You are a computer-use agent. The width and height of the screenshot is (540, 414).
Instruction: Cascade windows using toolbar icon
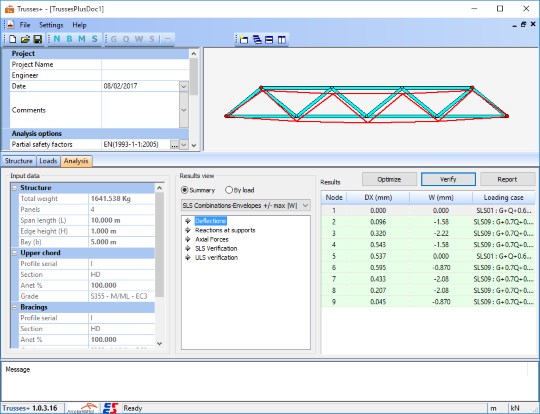257,40
